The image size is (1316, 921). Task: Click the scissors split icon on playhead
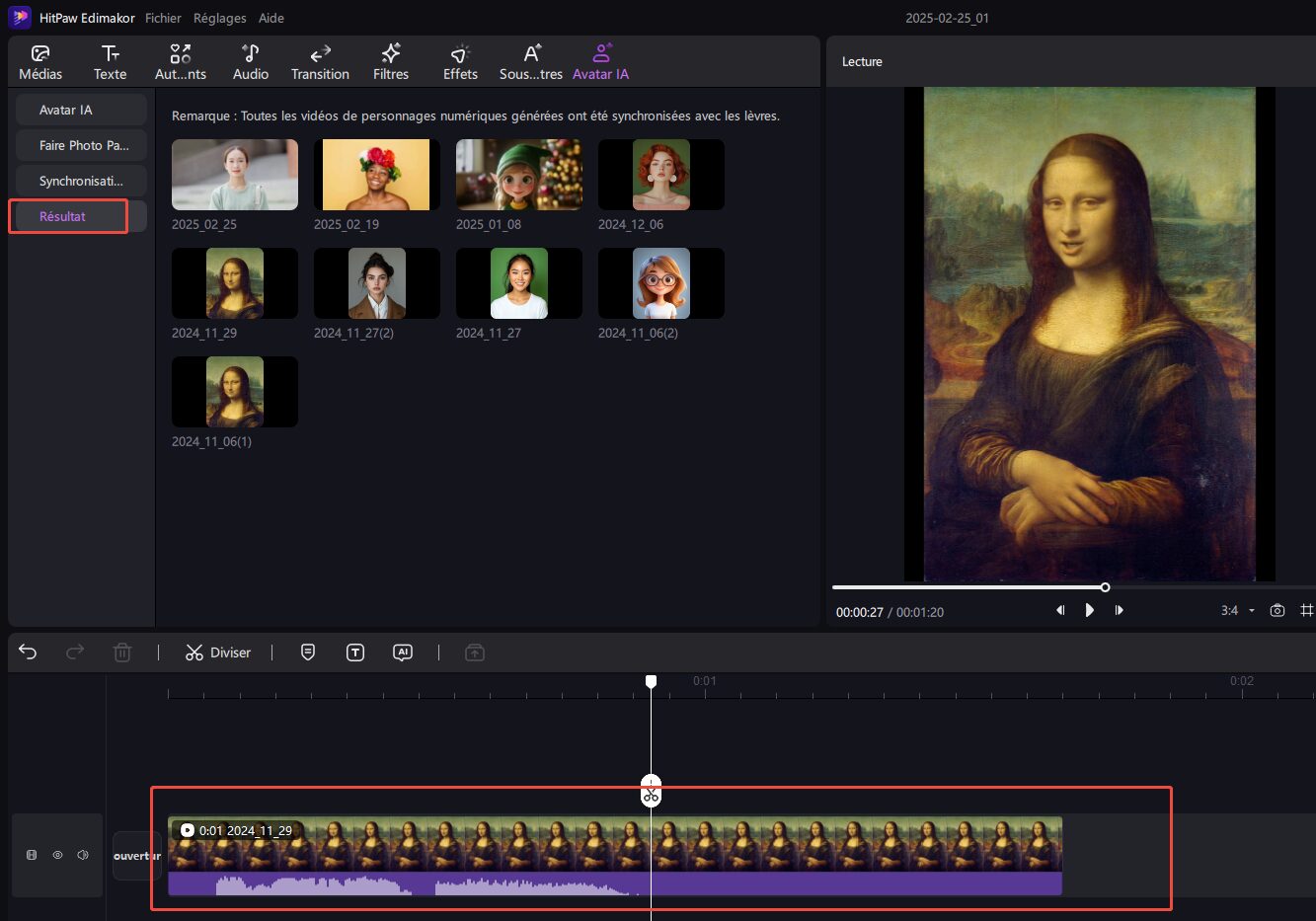coord(651,792)
